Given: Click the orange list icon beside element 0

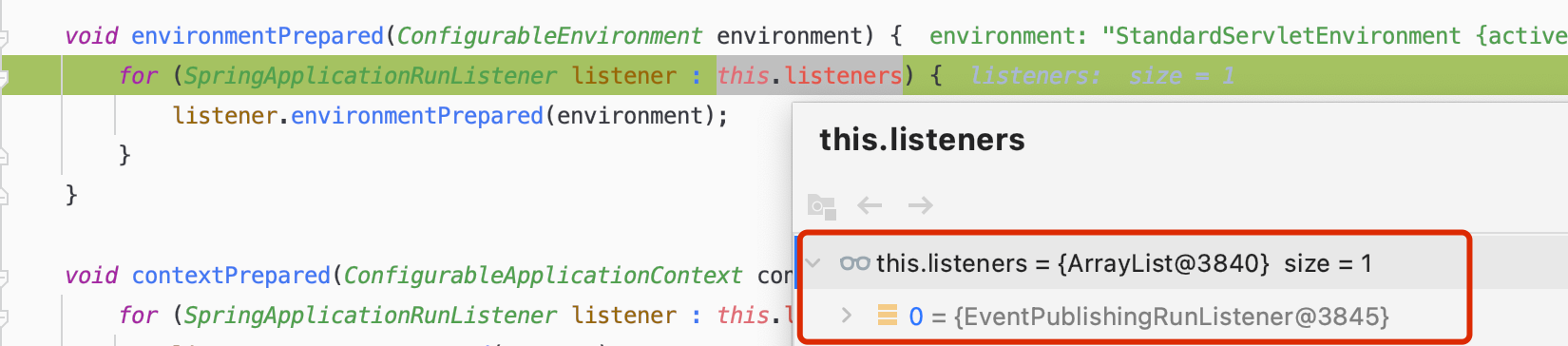Looking at the screenshot, I should tap(887, 316).
